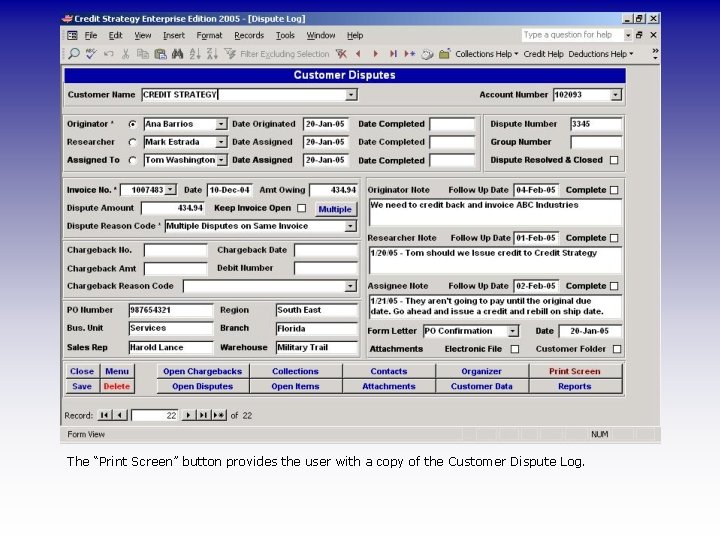Viewport: 720px width, 540px height.
Task: Click the Save button
Action: (x=82, y=386)
